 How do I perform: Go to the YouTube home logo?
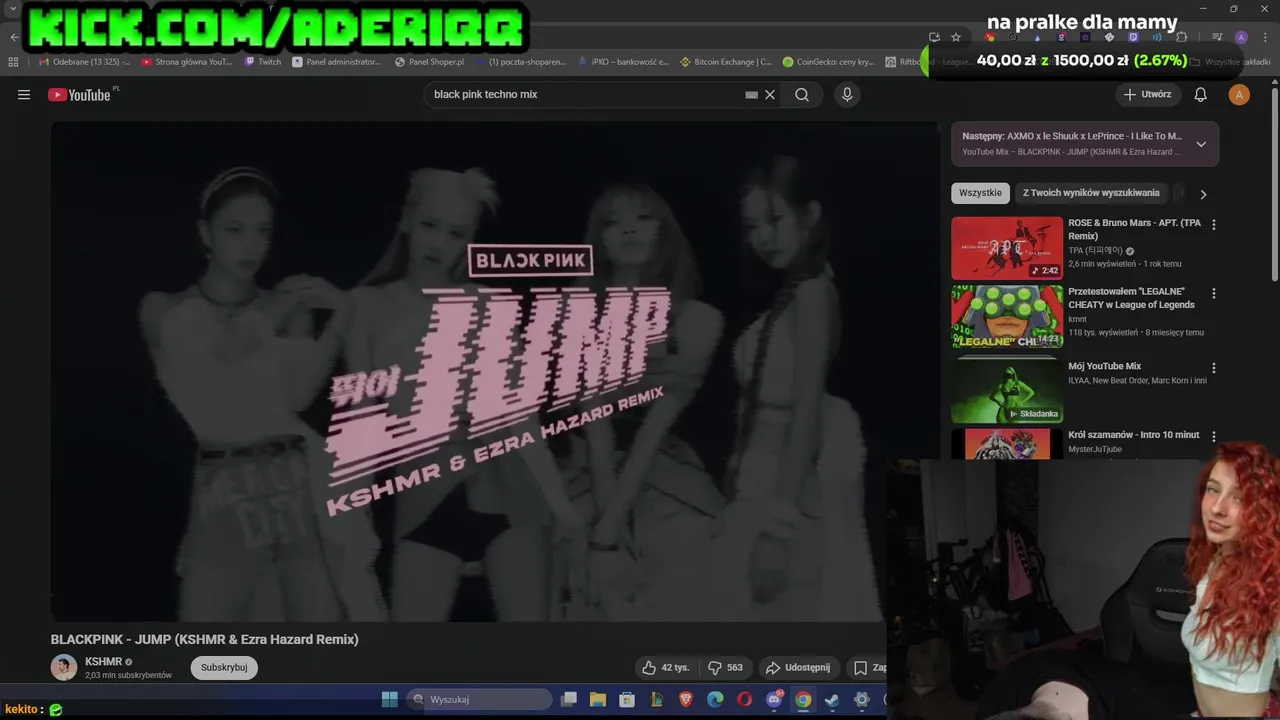pyautogui.click(x=79, y=95)
